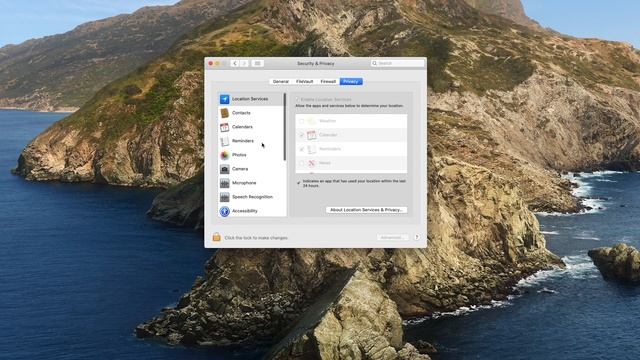
Task: Select Accessibility label in sidebar
Action: coord(244,211)
